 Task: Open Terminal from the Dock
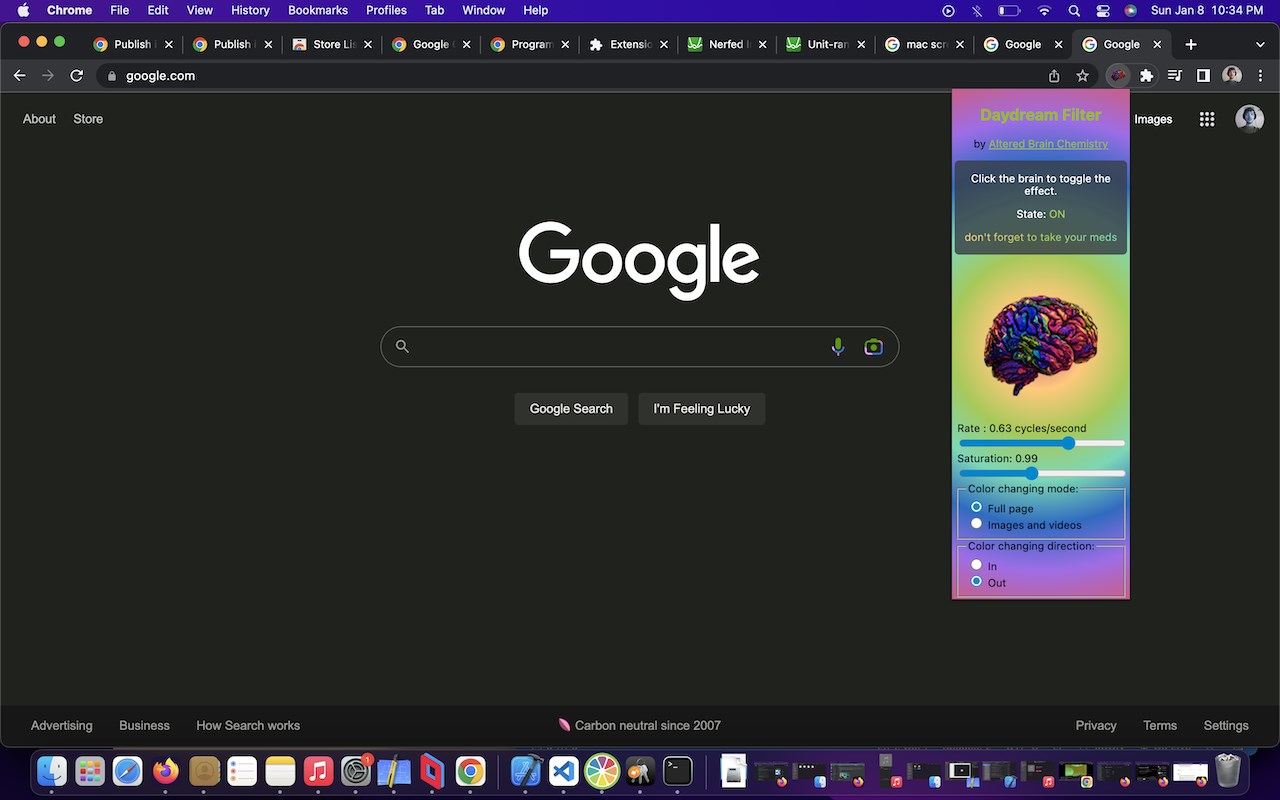click(678, 771)
